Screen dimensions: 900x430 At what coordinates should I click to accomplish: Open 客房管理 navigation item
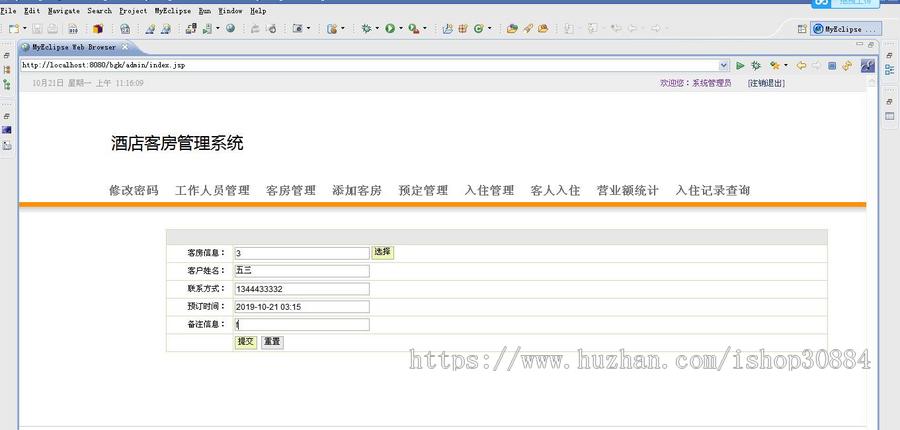[x=291, y=191]
